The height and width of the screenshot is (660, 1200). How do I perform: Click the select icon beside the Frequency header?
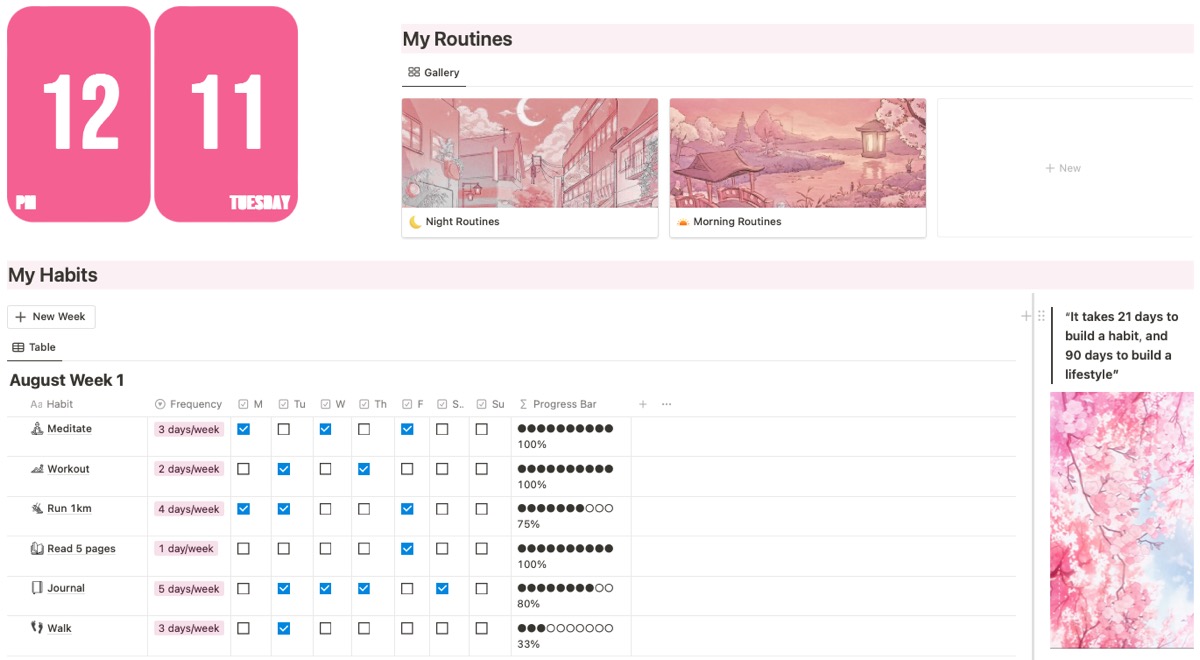160,404
